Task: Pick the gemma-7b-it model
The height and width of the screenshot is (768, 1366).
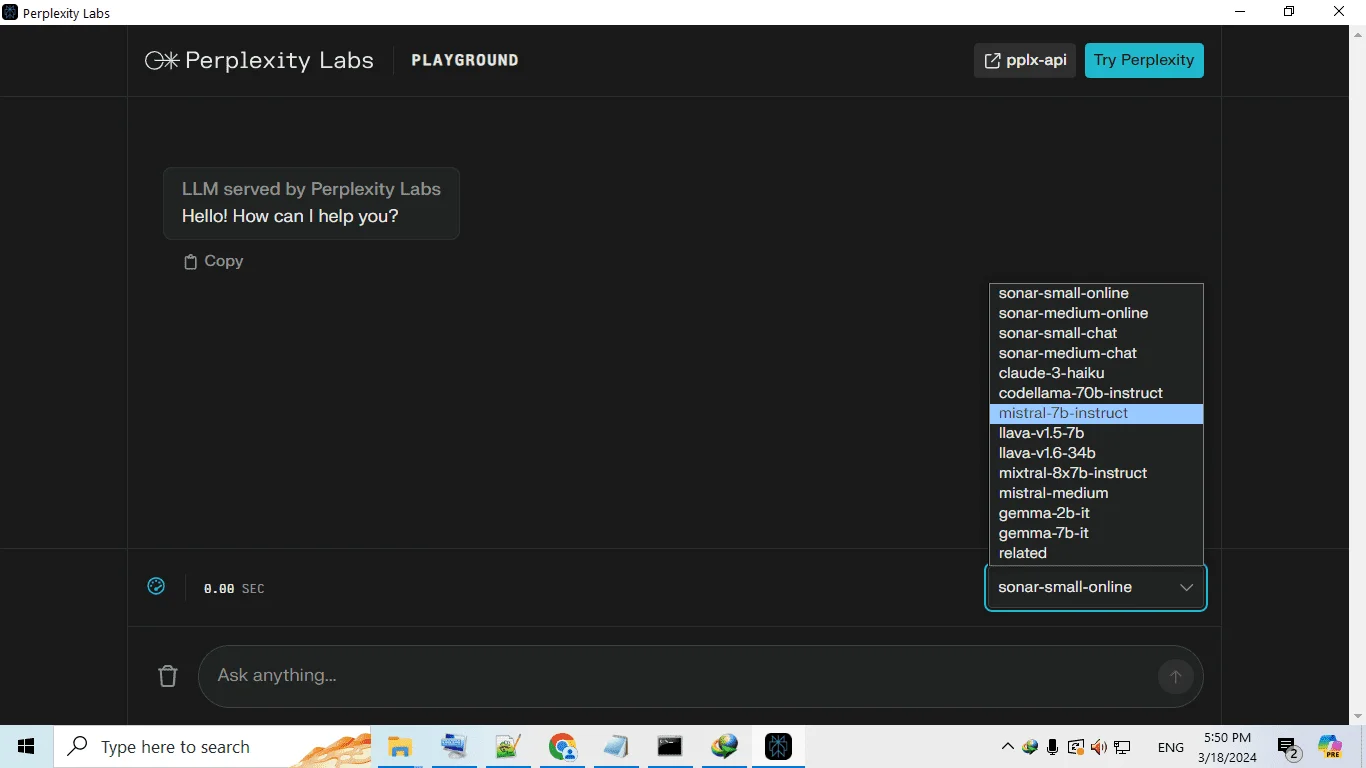Action: (x=1096, y=533)
